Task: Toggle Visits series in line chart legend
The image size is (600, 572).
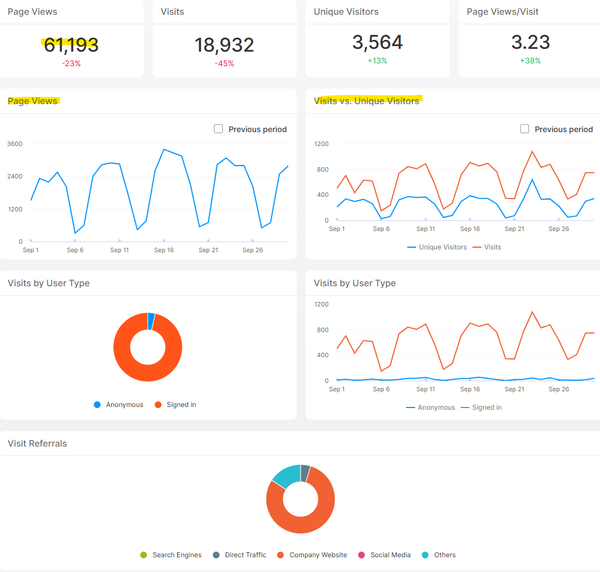Action: pyautogui.click(x=486, y=247)
